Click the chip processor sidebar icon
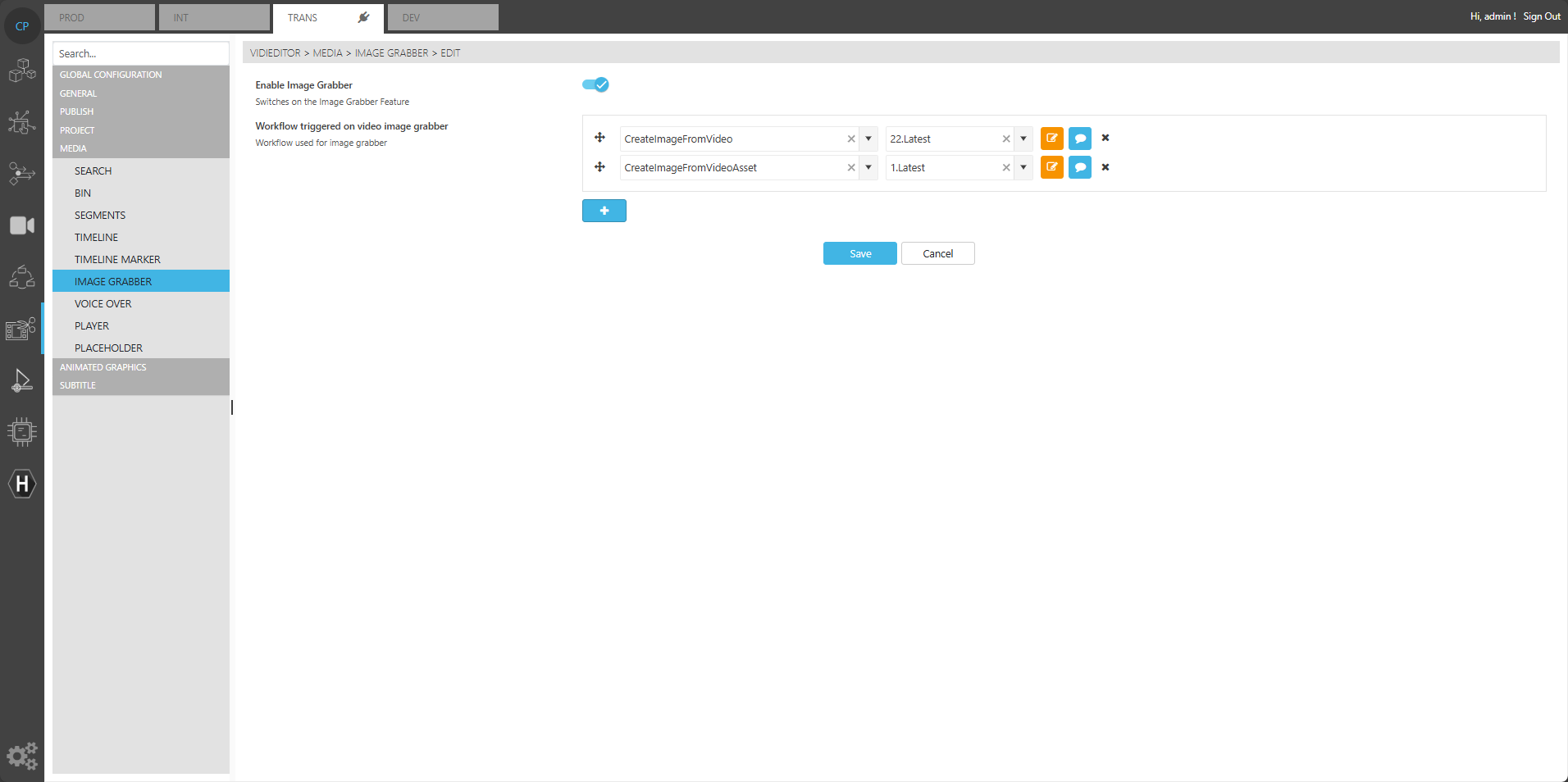This screenshot has height=782, width=1568. pyautogui.click(x=22, y=431)
